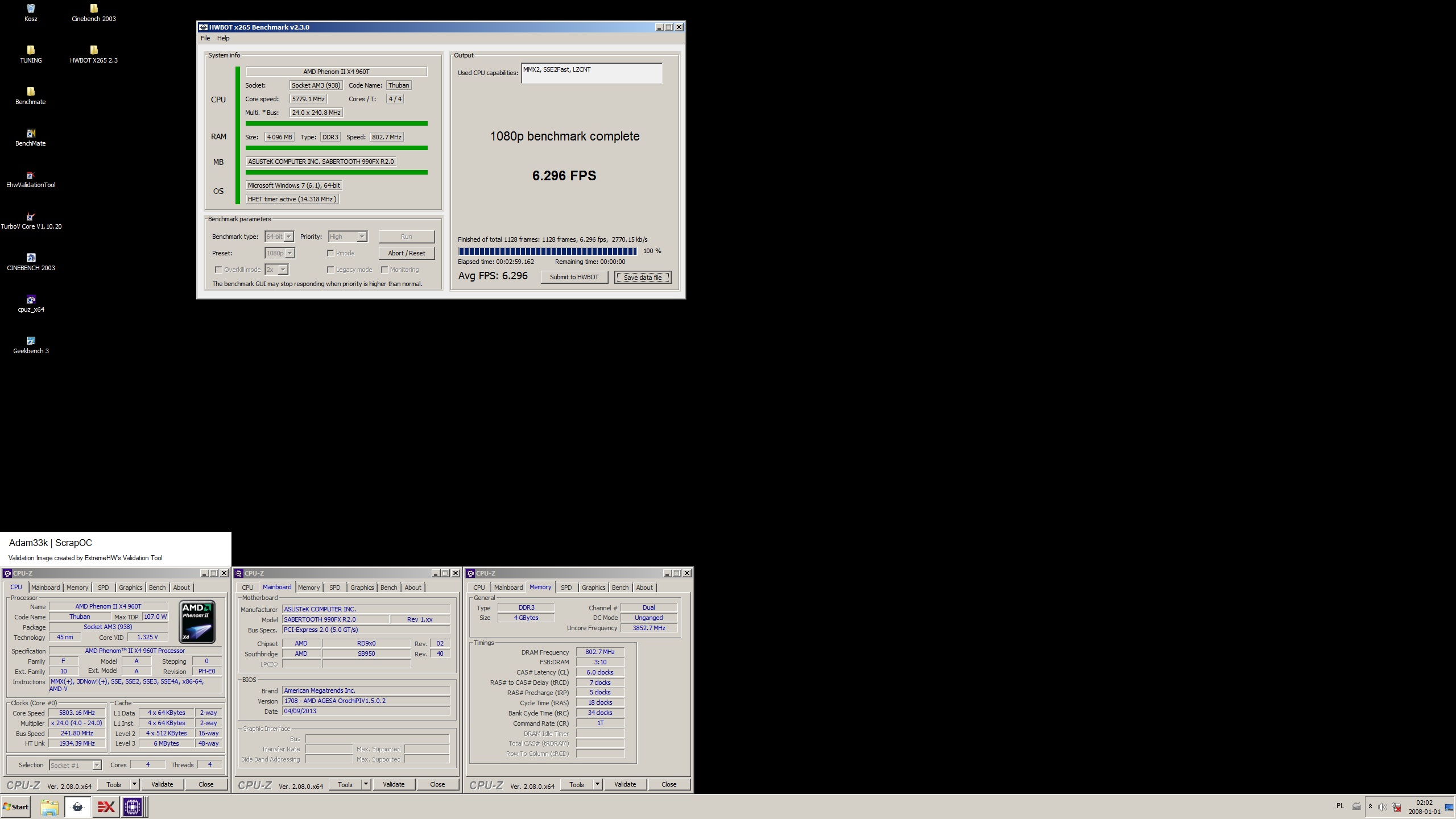Select CPU tab in Memory CPU-Z window
Image resolution: width=1456 pixels, height=819 pixels.
[x=479, y=588]
